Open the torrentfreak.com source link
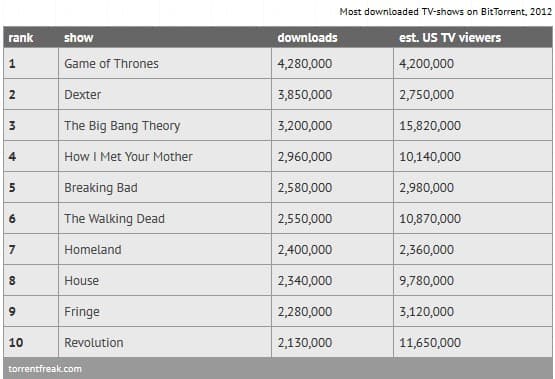 (x=45, y=369)
